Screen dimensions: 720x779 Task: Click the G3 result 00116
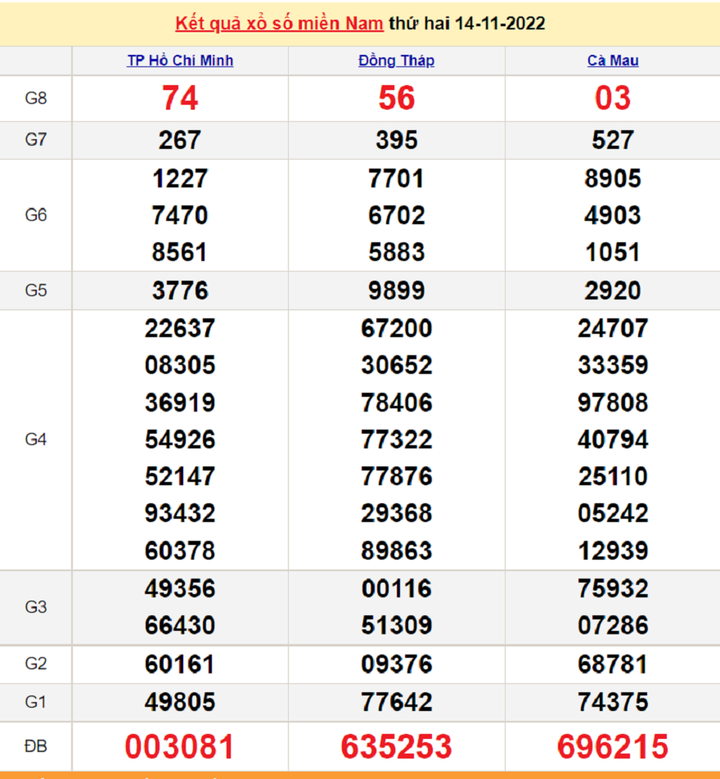pyautogui.click(x=396, y=589)
